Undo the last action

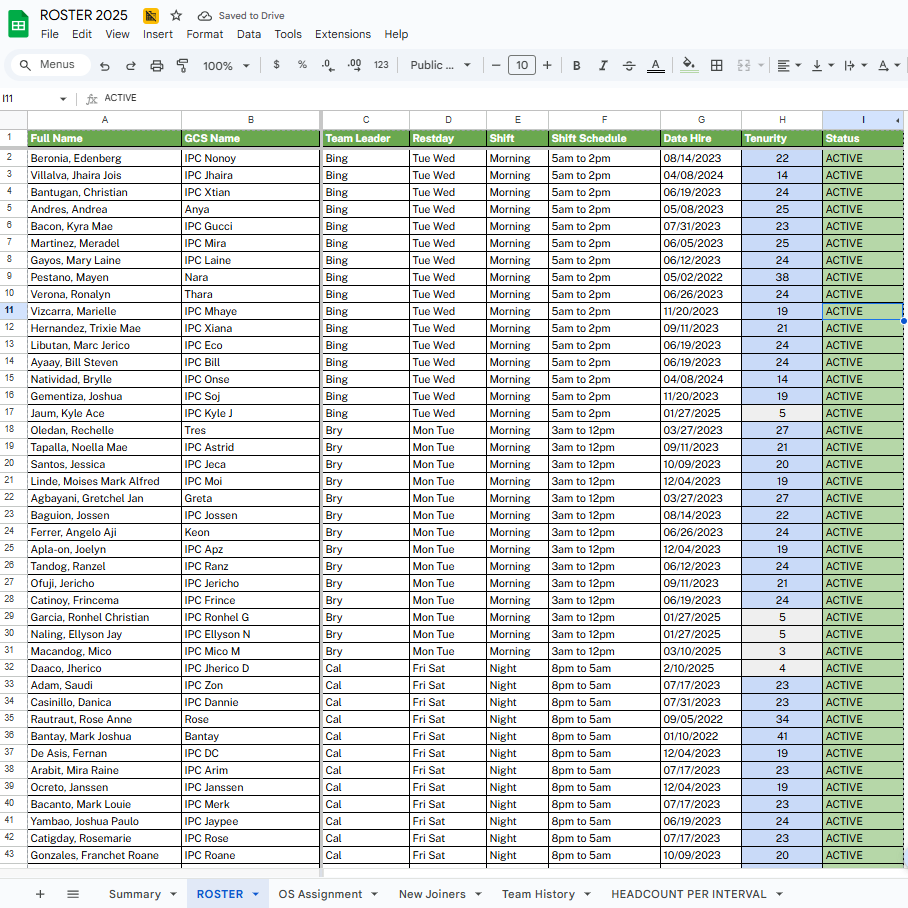click(105, 65)
